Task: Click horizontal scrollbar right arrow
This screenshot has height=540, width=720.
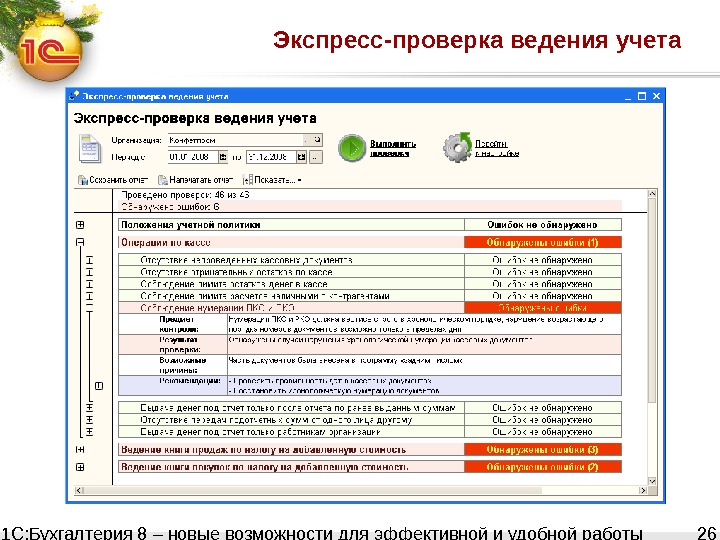Action: click(642, 490)
